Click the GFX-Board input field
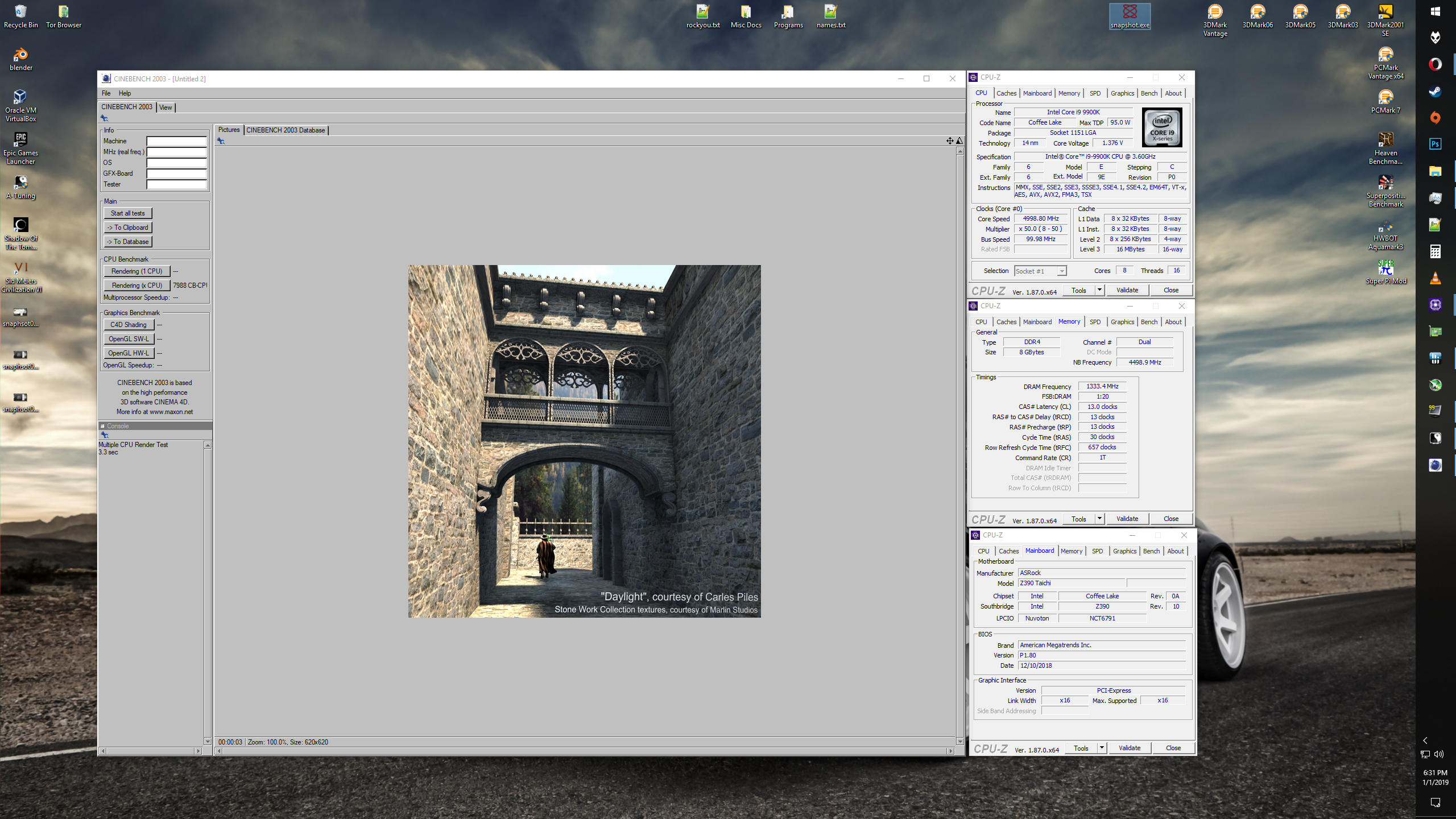This screenshot has width=1456, height=819. click(x=177, y=173)
